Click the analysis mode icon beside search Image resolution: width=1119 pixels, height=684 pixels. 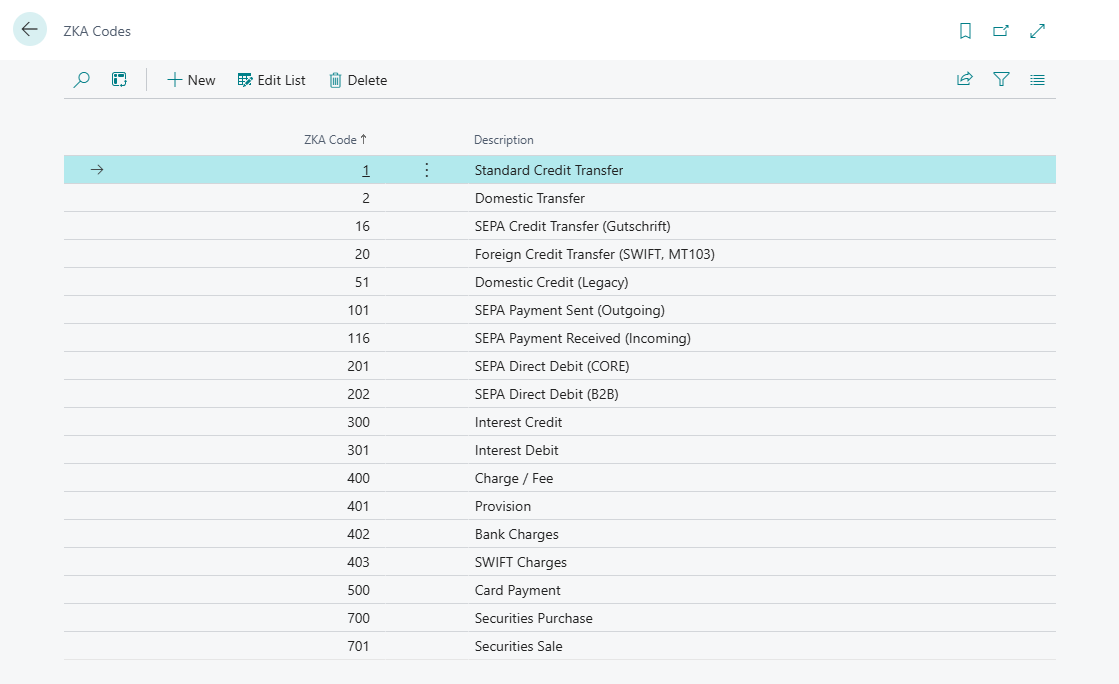point(119,80)
